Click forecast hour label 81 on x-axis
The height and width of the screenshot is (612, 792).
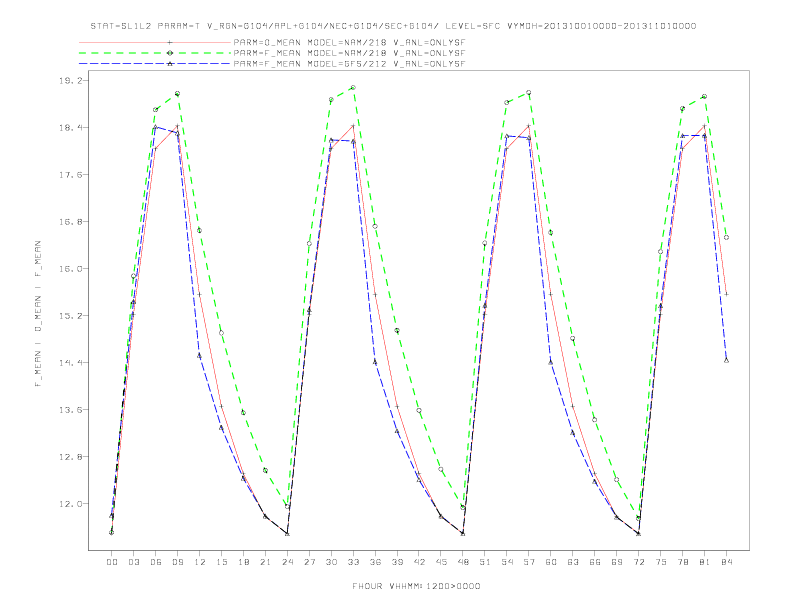click(705, 562)
